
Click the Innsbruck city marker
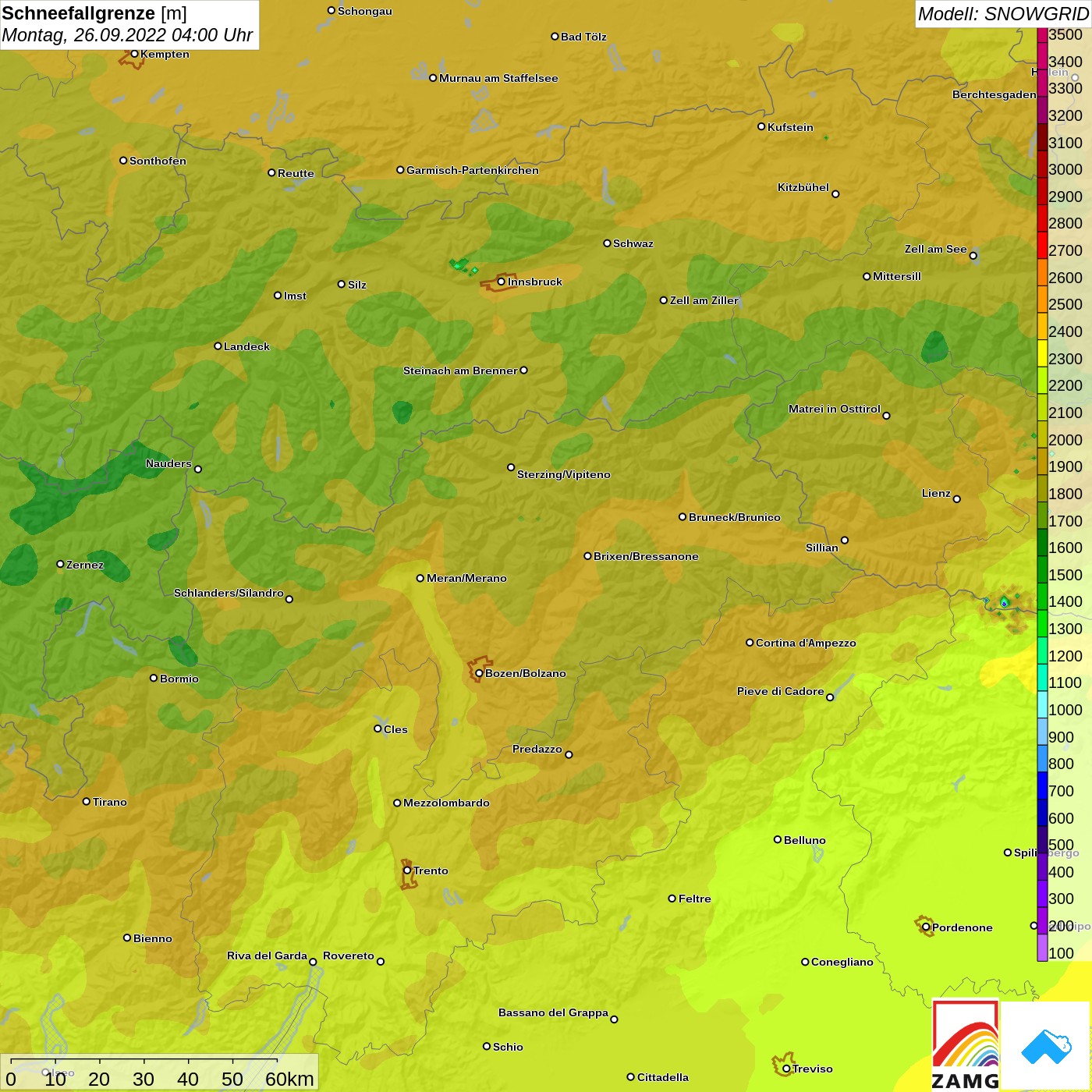coord(502,282)
